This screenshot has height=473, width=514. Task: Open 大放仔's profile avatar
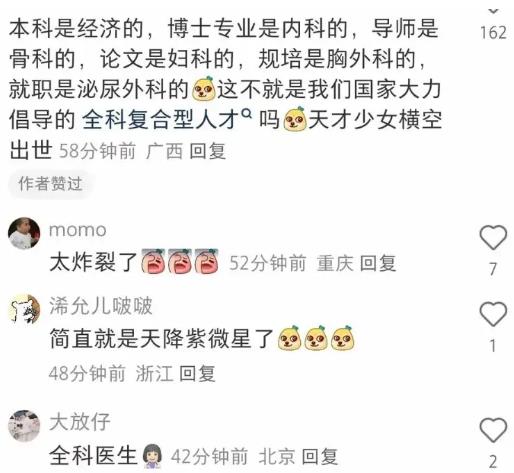pos(24,426)
